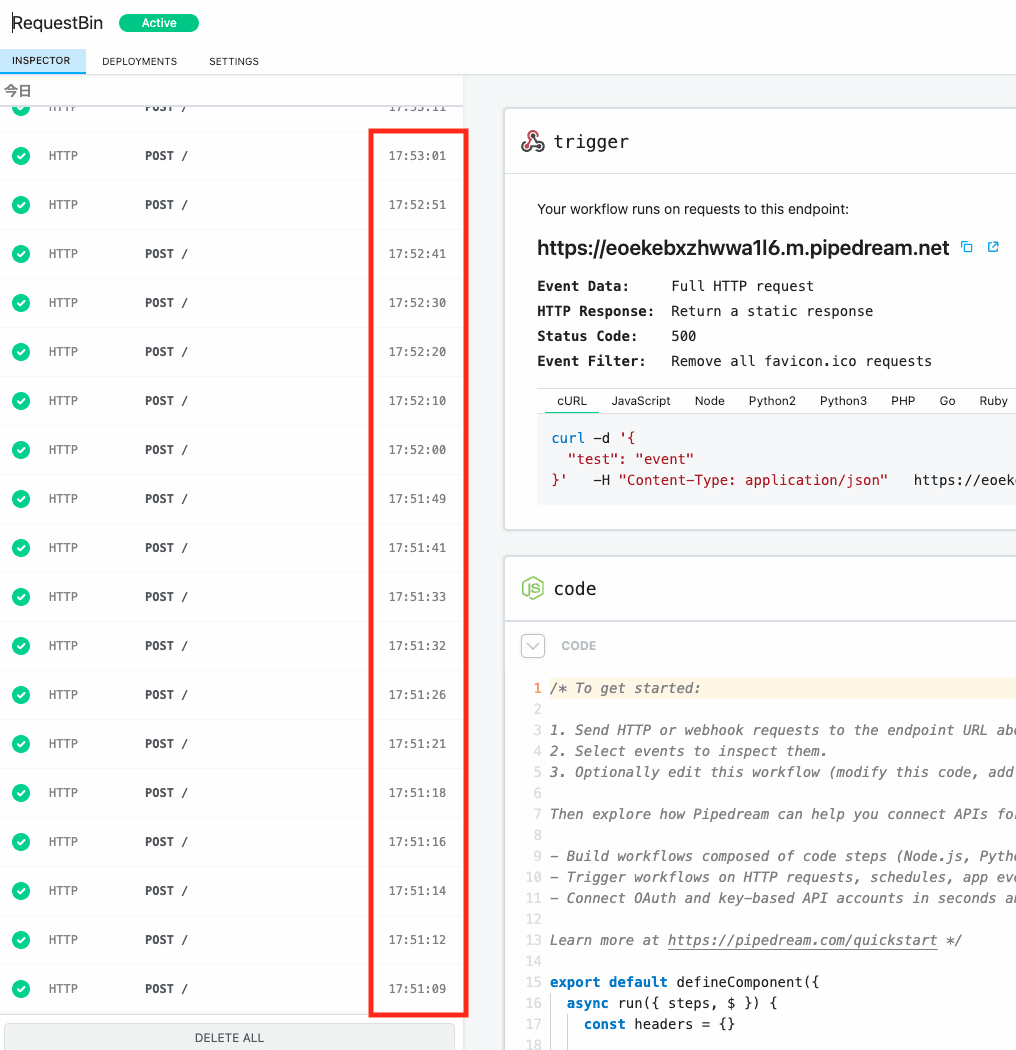The width and height of the screenshot is (1016, 1050).
Task: Click the green check icon at 17:51:41
Action: coord(21,548)
